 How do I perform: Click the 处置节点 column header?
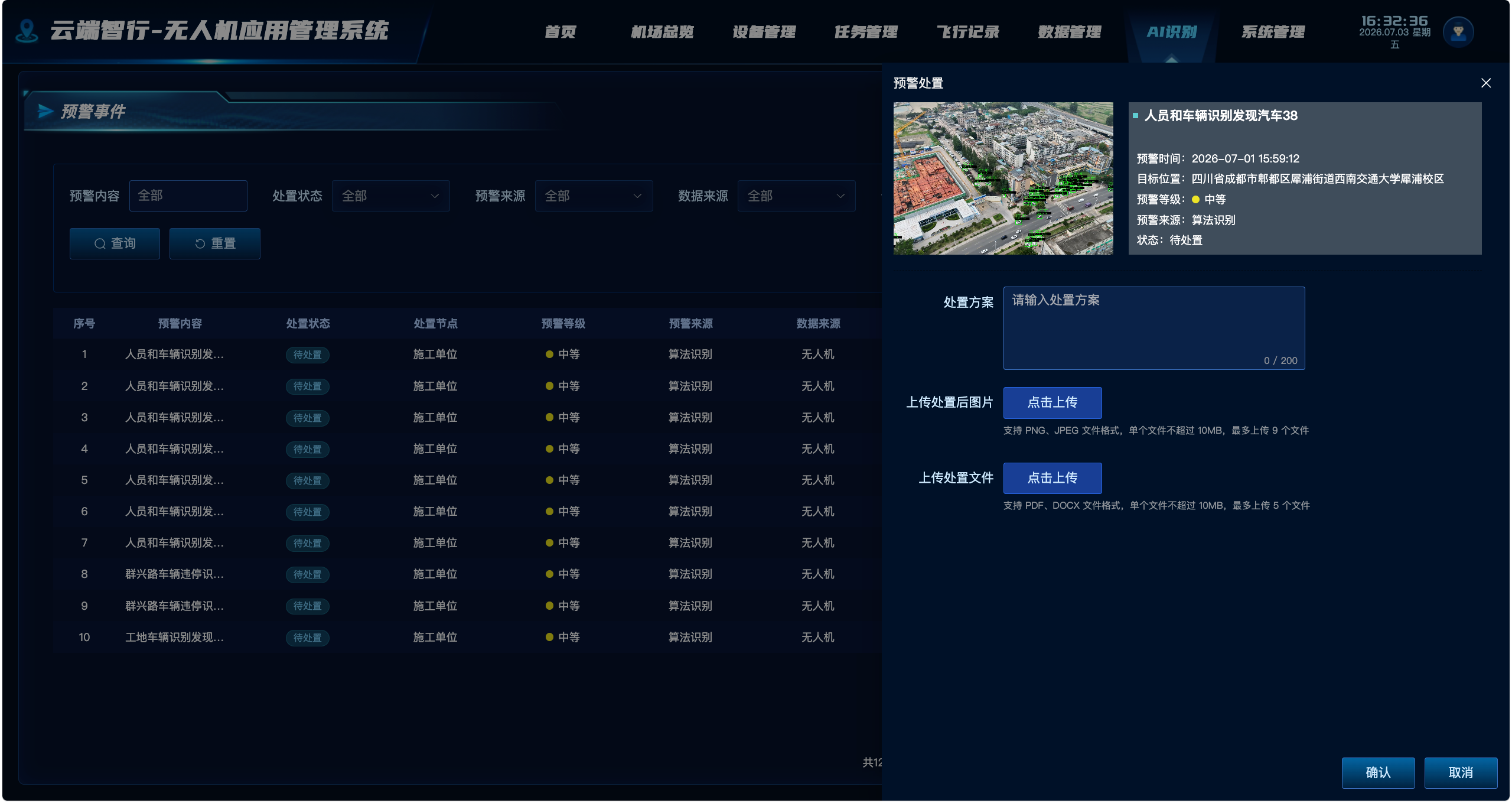[435, 324]
